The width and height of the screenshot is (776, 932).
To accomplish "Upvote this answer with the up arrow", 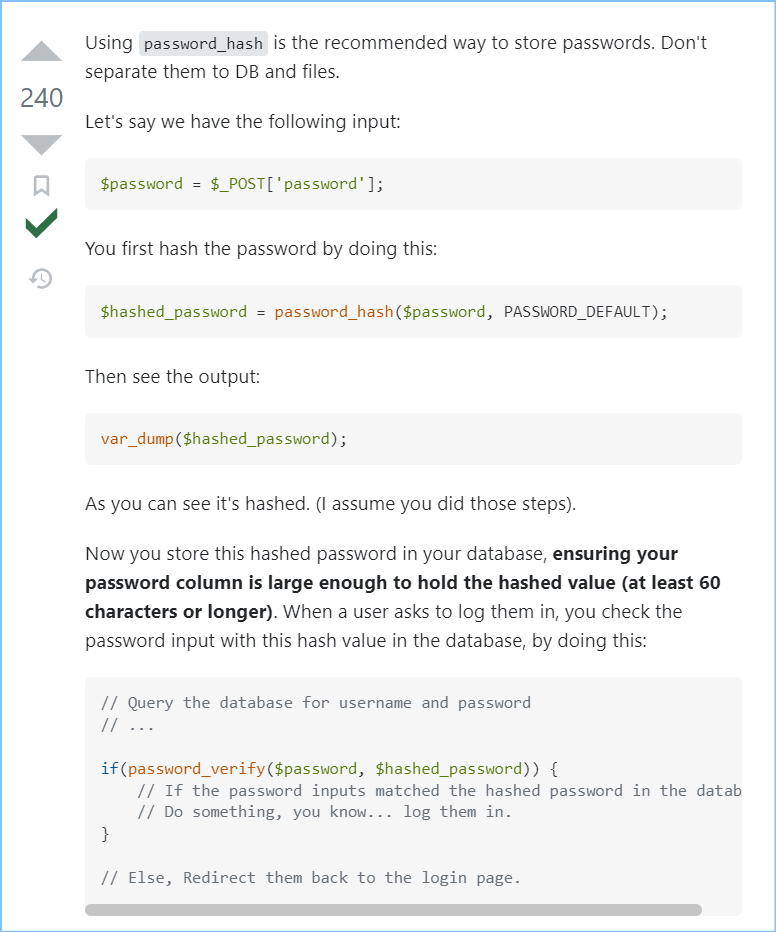I will (x=41, y=52).
